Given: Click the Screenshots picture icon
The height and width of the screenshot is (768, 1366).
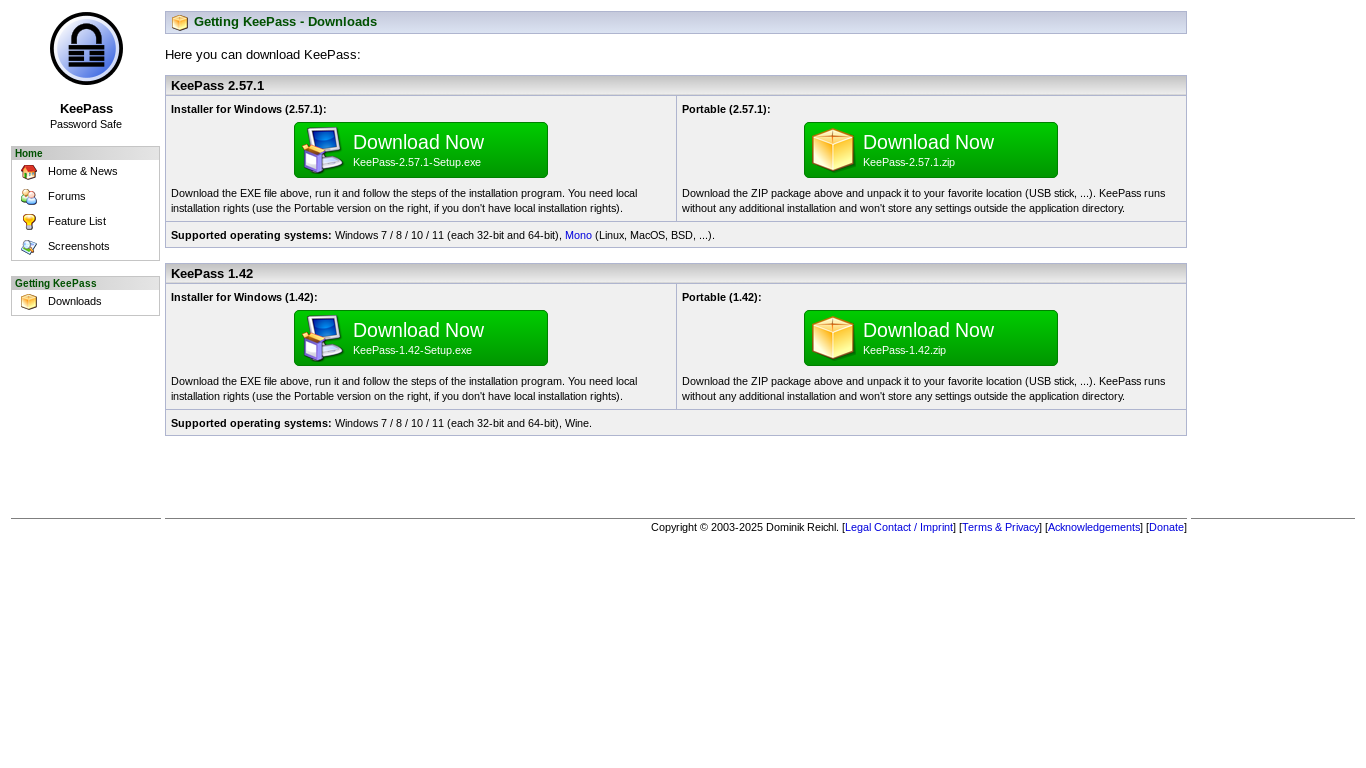Looking at the screenshot, I should click(x=29, y=247).
